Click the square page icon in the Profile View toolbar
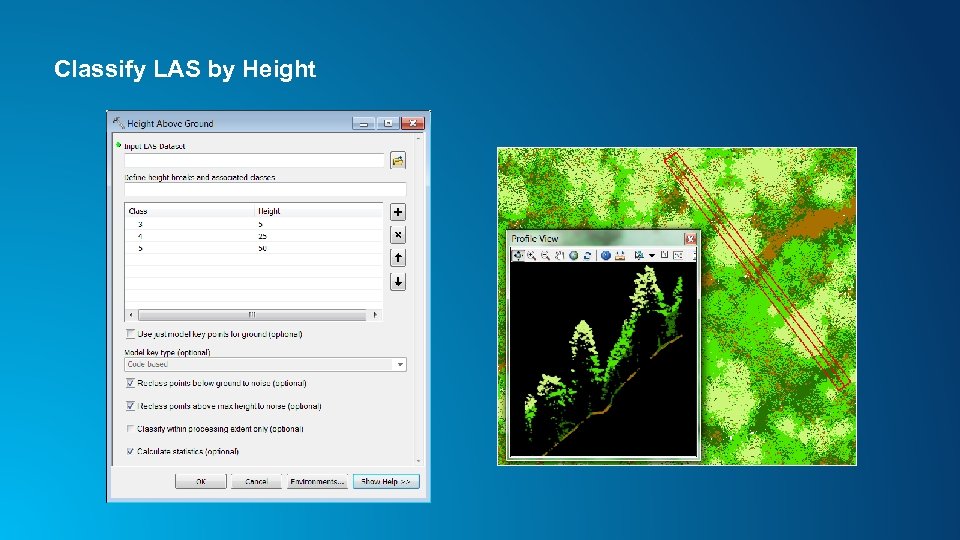The height and width of the screenshot is (540, 960). pyautogui.click(x=664, y=255)
